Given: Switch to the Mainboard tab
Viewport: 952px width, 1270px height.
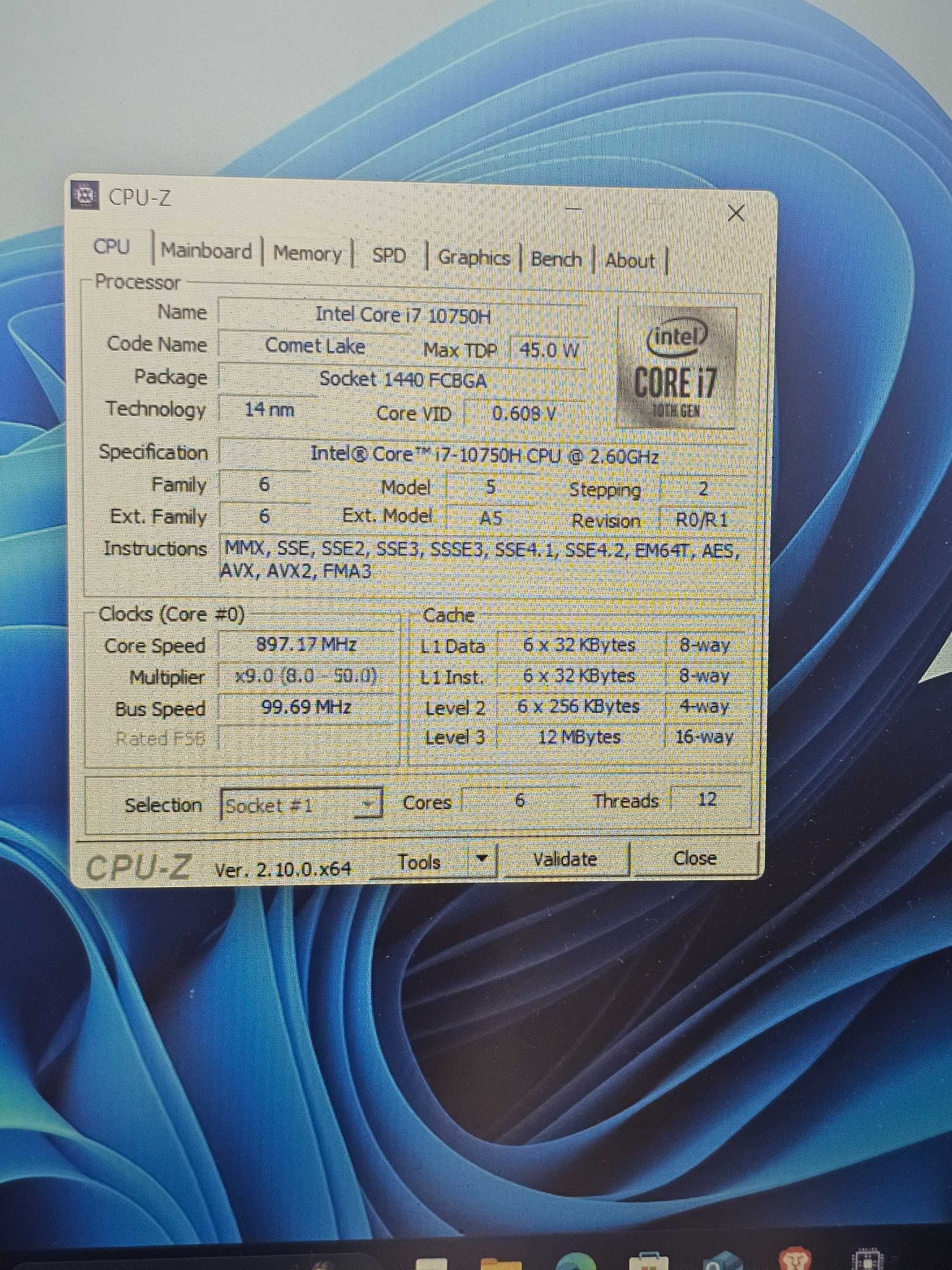Looking at the screenshot, I should click(206, 251).
